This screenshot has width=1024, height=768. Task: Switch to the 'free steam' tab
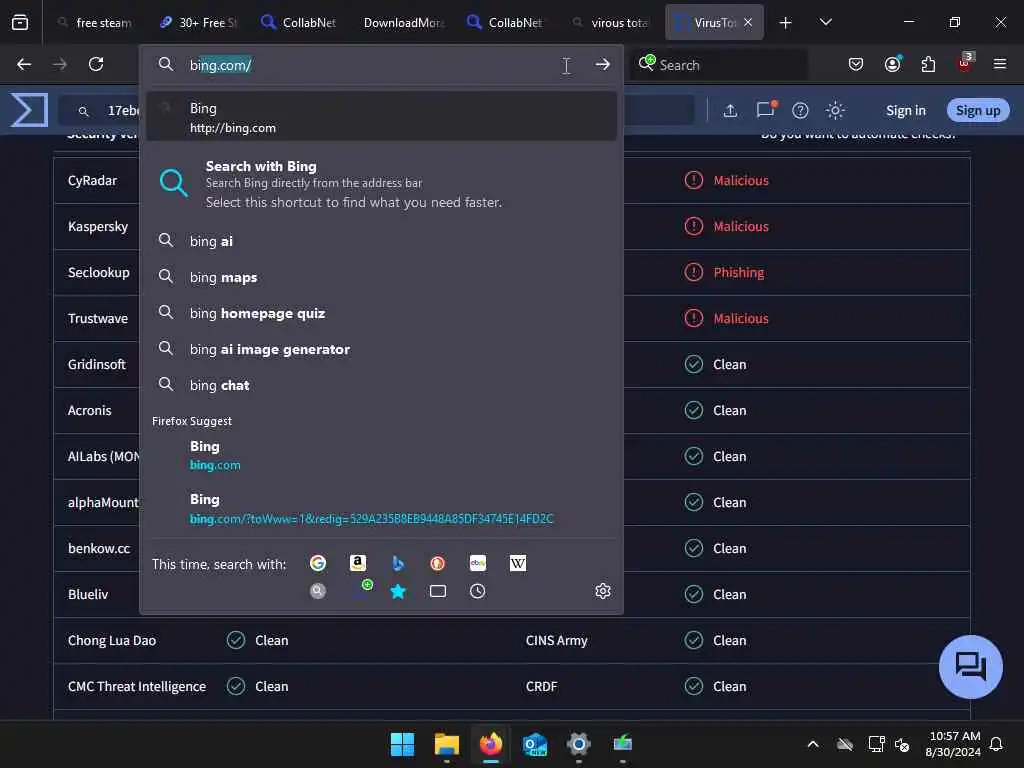(x=95, y=22)
